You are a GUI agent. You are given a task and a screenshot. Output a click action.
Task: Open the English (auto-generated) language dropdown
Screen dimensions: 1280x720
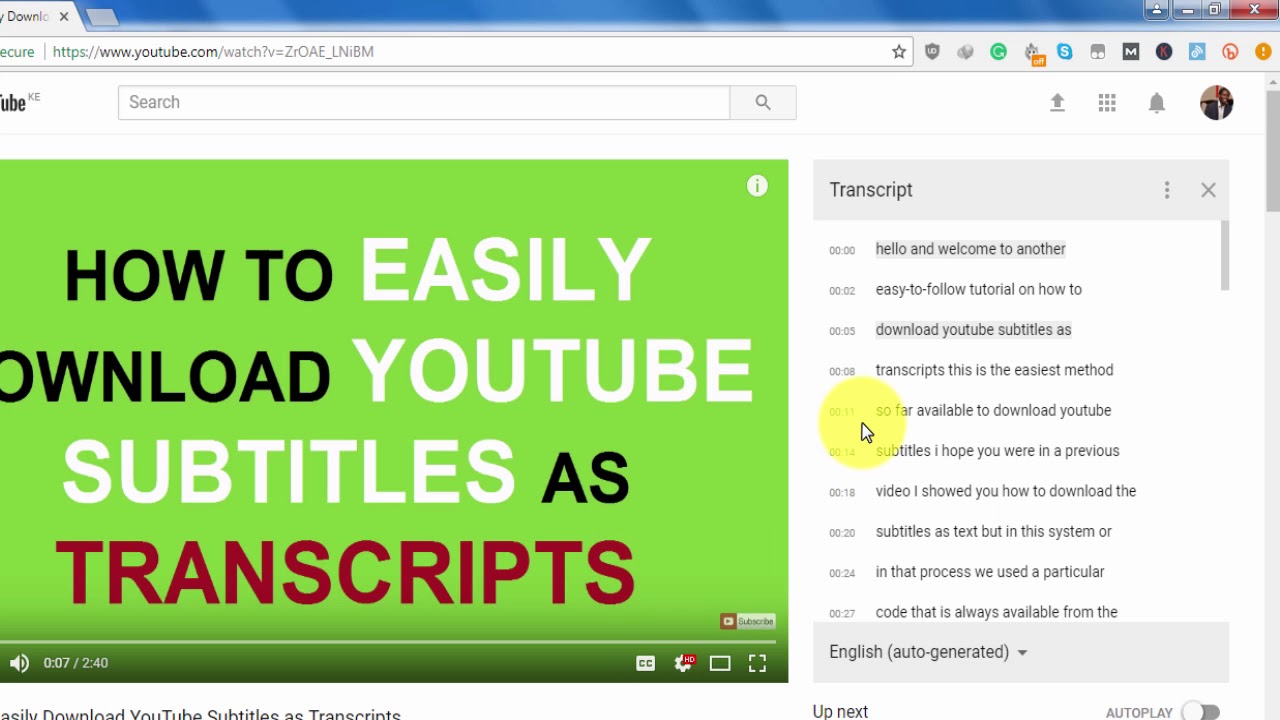928,652
